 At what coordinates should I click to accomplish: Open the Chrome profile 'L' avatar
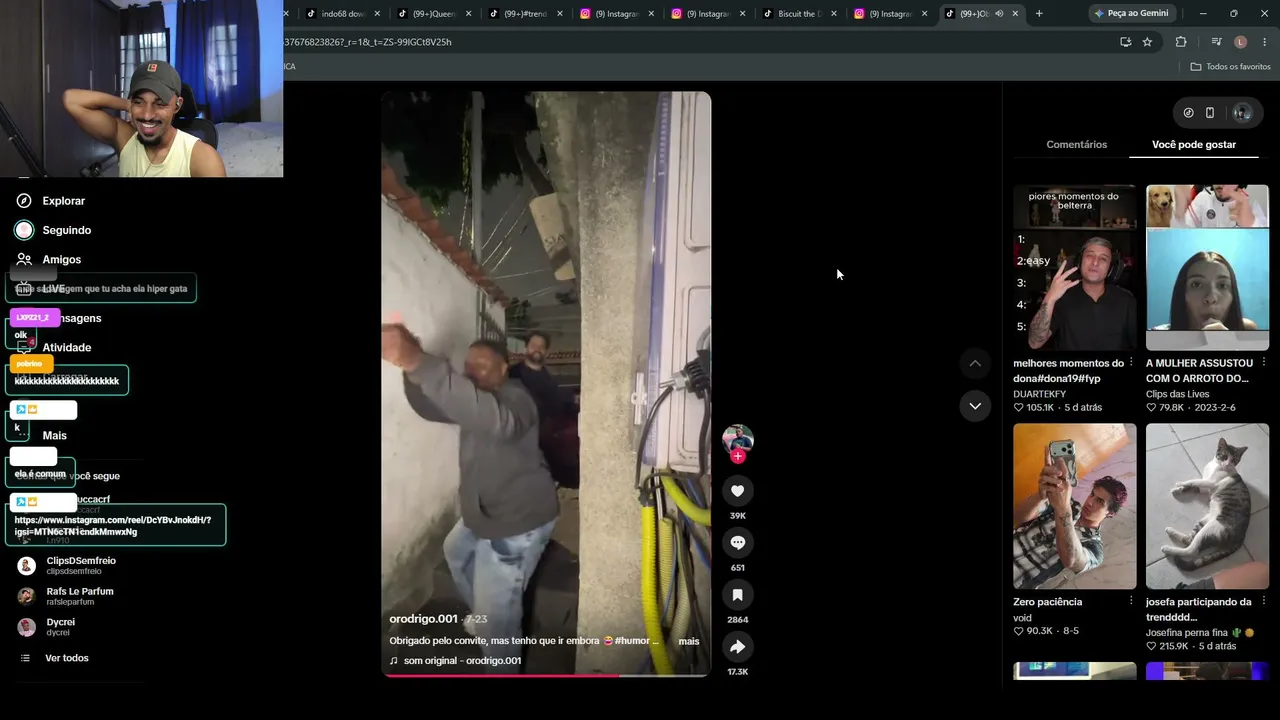pos(1241,42)
